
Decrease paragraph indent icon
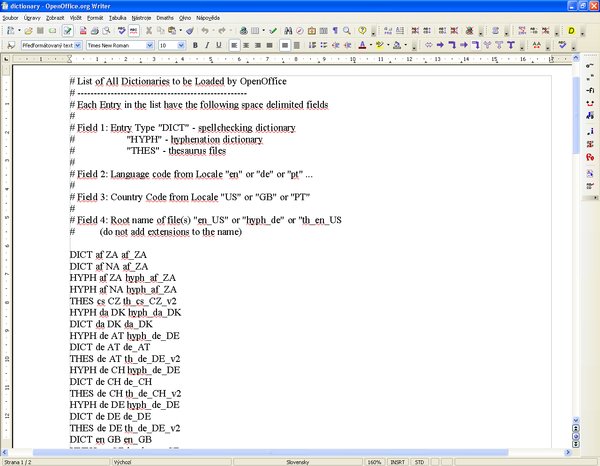[x=336, y=45]
